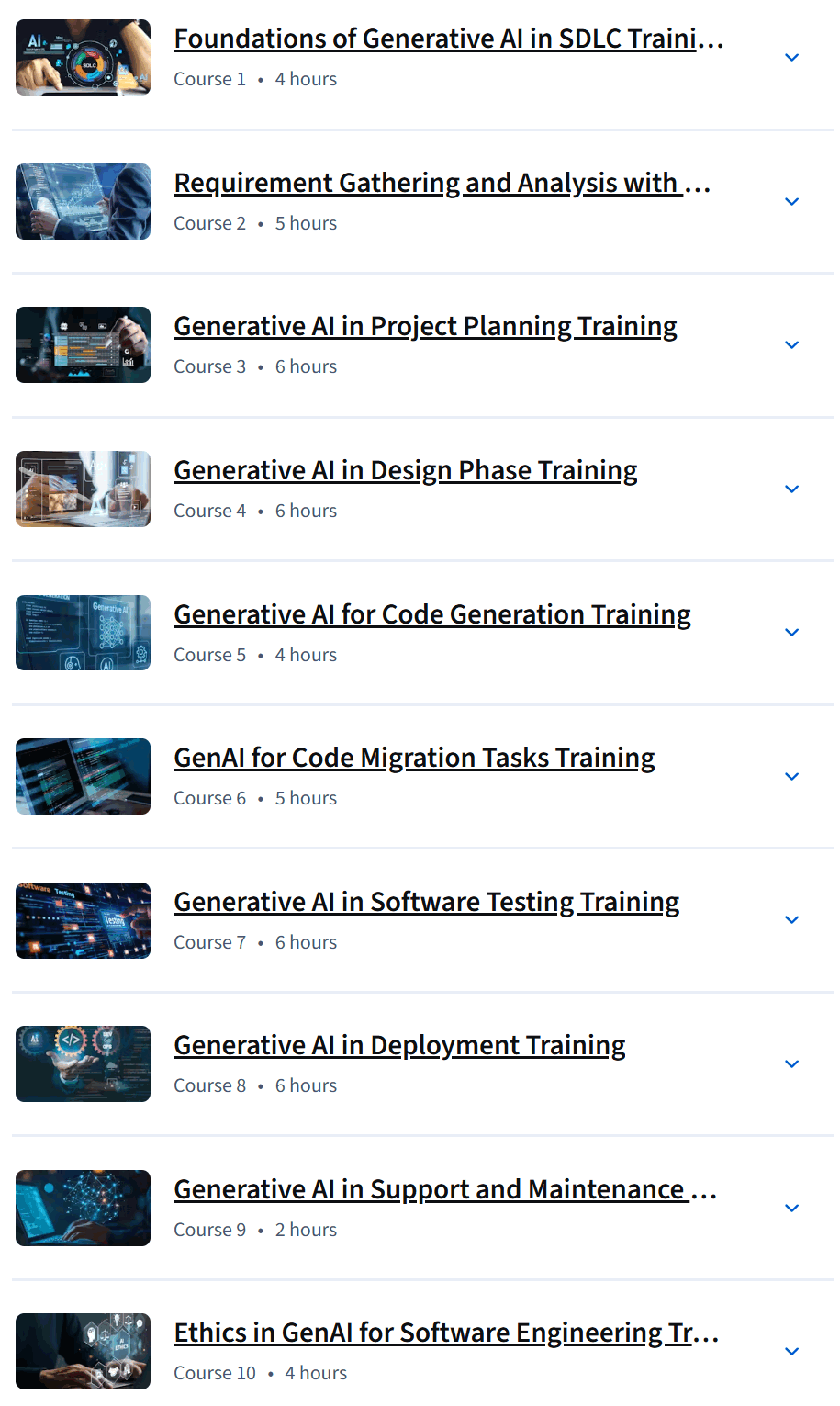The height and width of the screenshot is (1406, 840).
Task: Click the "Course 4" label text
Action: (210, 512)
